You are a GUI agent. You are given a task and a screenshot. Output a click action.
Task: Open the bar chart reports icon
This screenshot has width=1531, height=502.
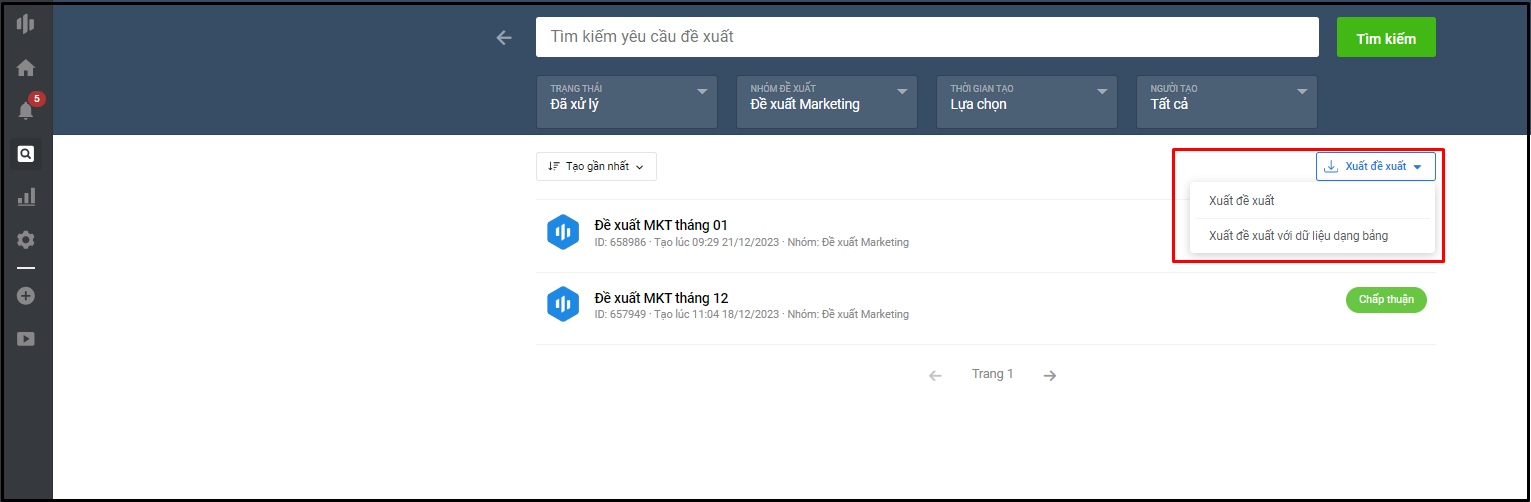pos(26,197)
